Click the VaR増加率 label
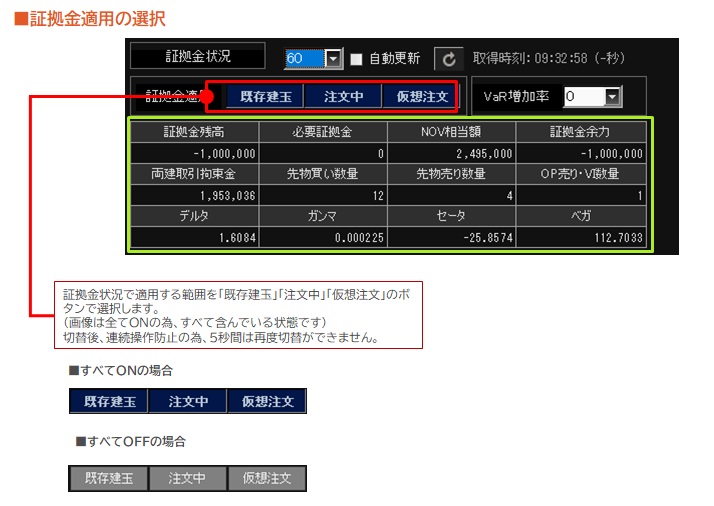 tap(516, 97)
